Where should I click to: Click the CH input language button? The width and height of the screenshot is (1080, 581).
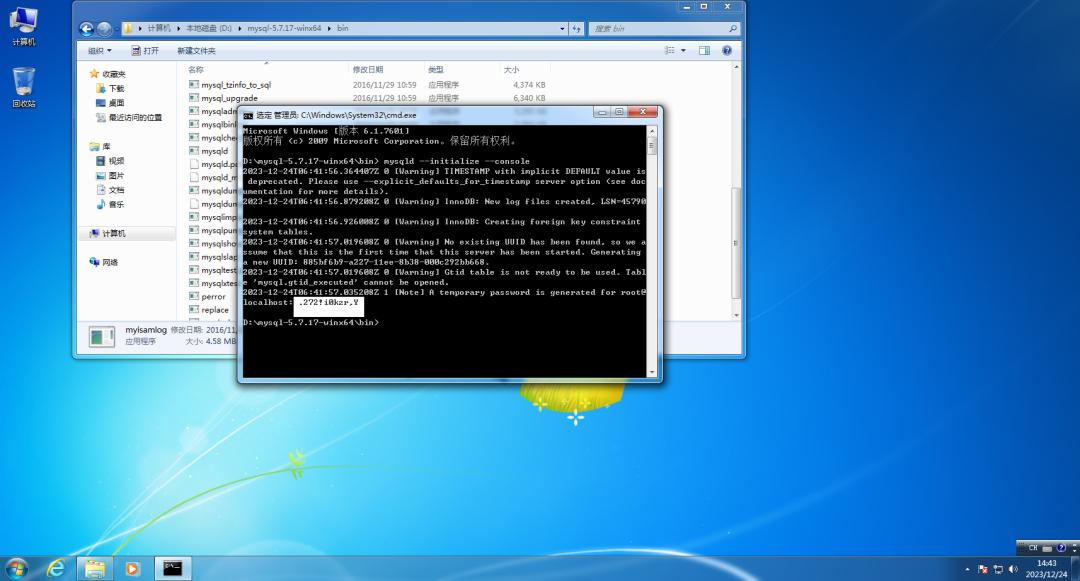click(x=1032, y=548)
